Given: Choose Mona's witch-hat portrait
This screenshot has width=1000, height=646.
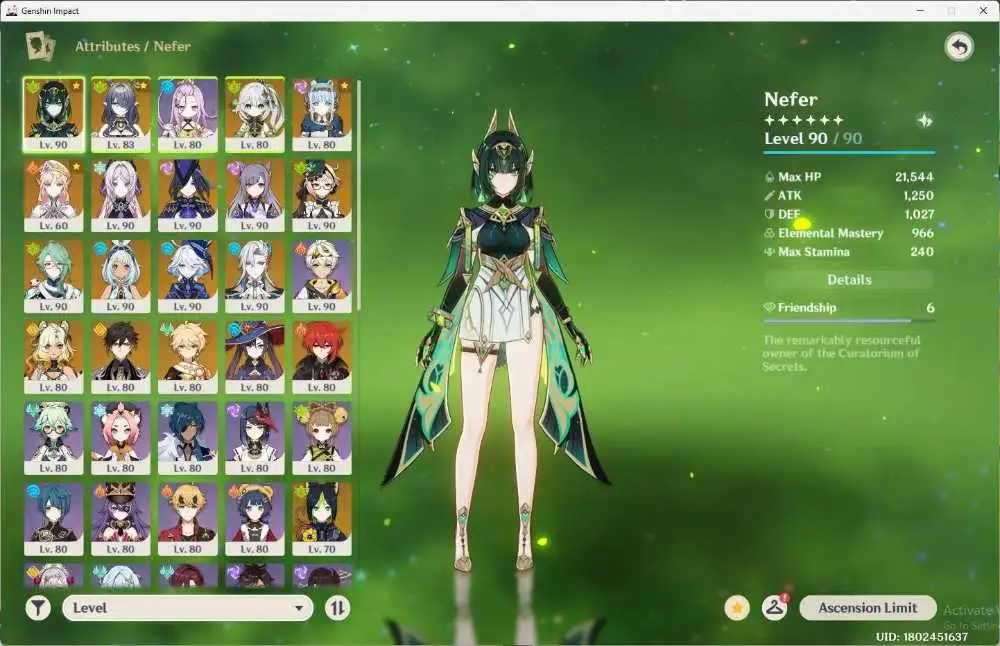Looking at the screenshot, I should [x=254, y=357].
